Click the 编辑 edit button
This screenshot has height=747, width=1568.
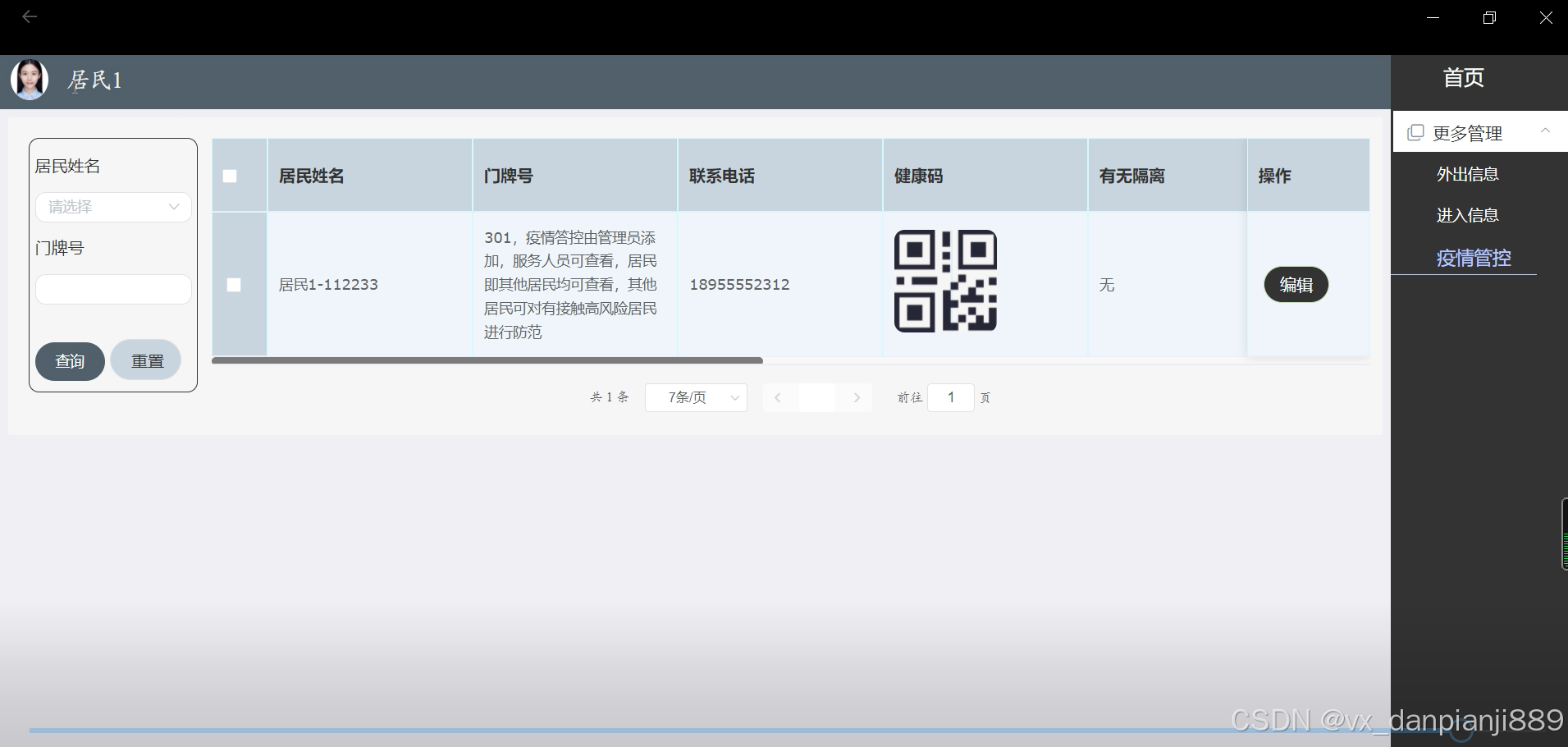[1296, 285]
